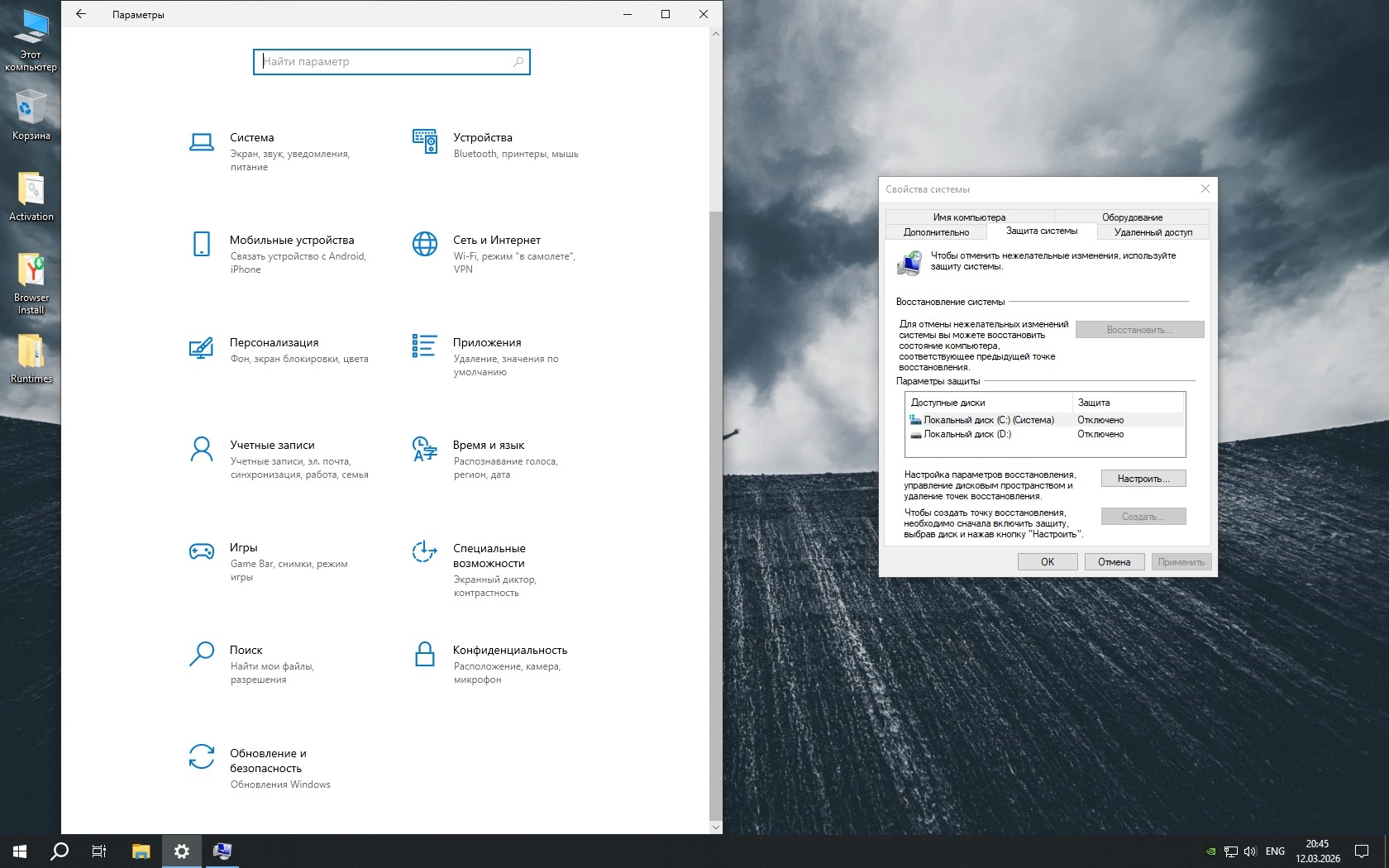This screenshot has height=868, width=1389.
Task: Click the search magnifier in Найти параметр
Action: pyautogui.click(x=518, y=62)
